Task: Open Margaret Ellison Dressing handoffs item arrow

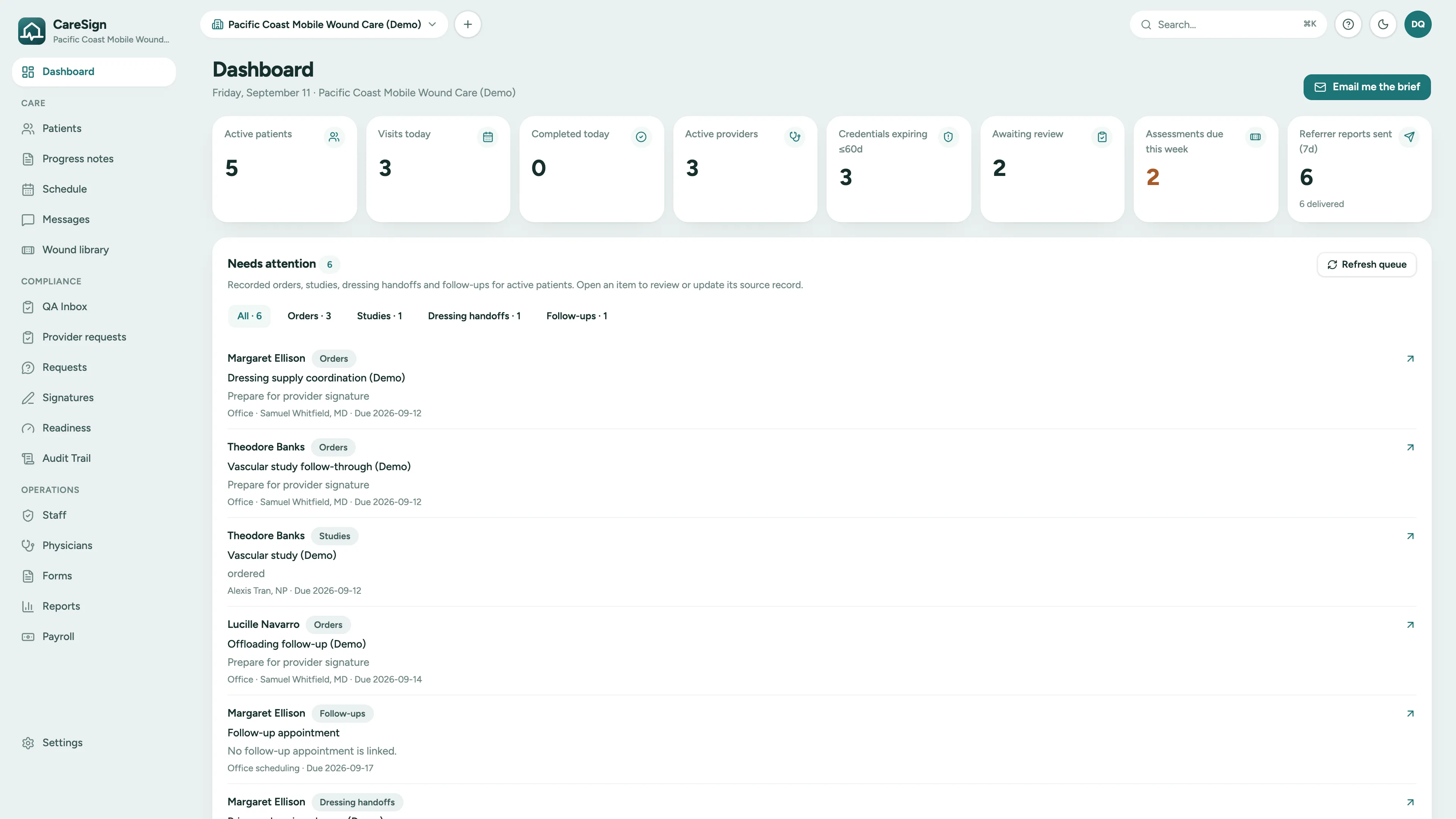Action: pyautogui.click(x=1410, y=803)
